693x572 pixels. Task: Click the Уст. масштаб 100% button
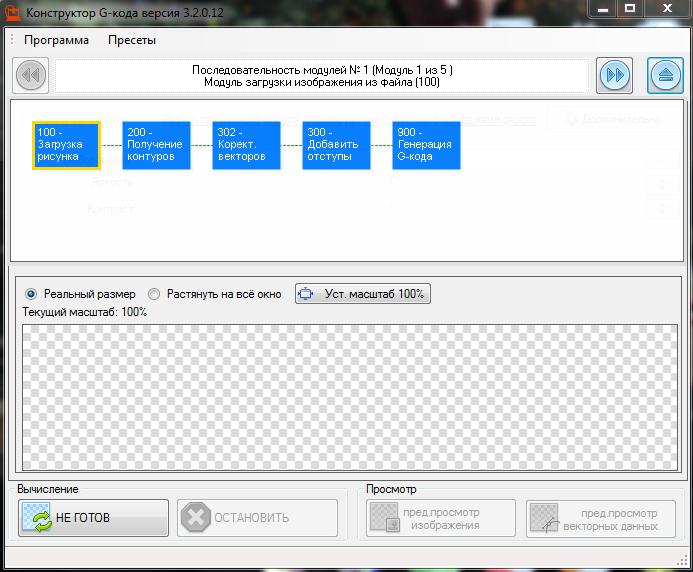(x=363, y=294)
